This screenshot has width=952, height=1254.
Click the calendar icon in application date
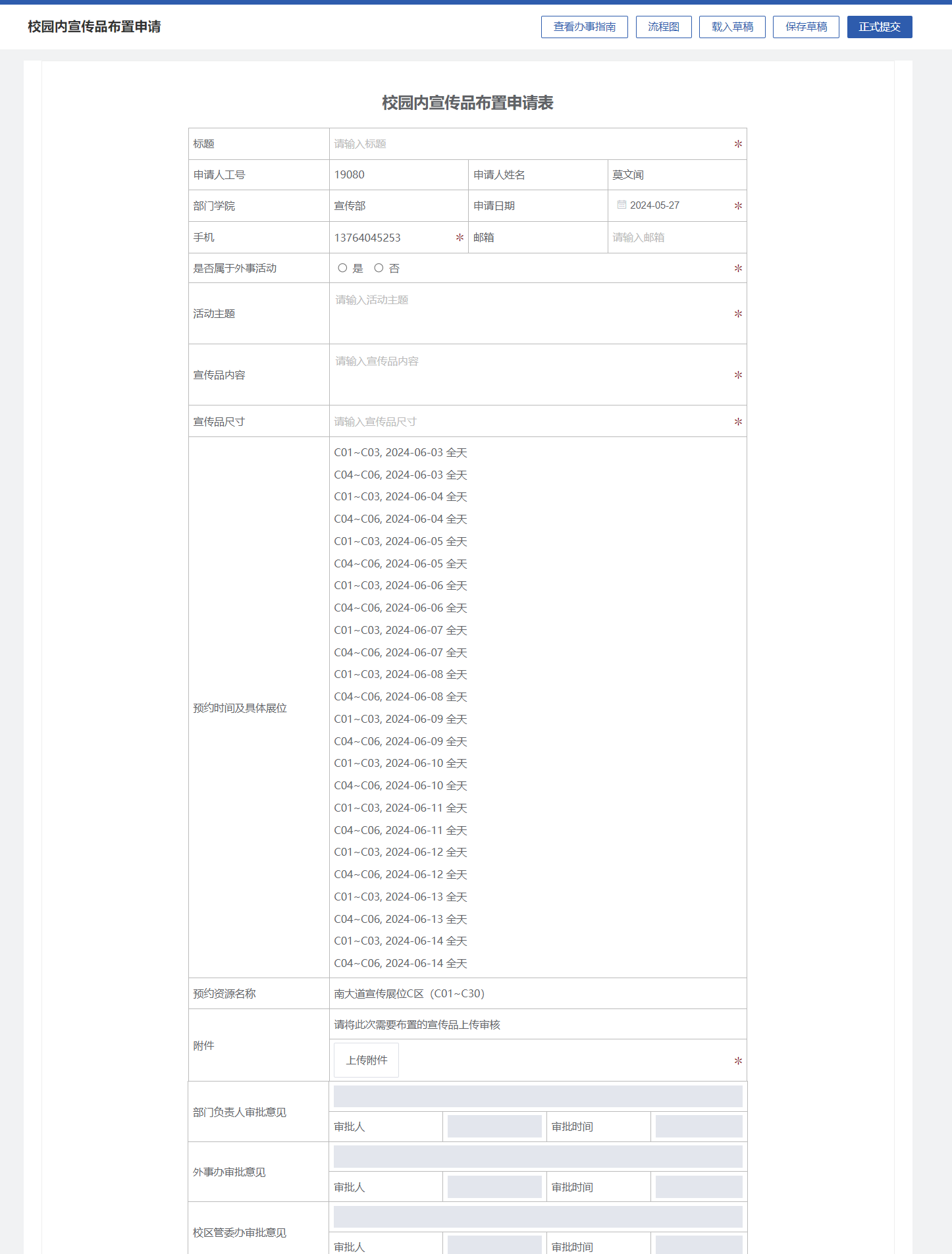tap(621, 205)
